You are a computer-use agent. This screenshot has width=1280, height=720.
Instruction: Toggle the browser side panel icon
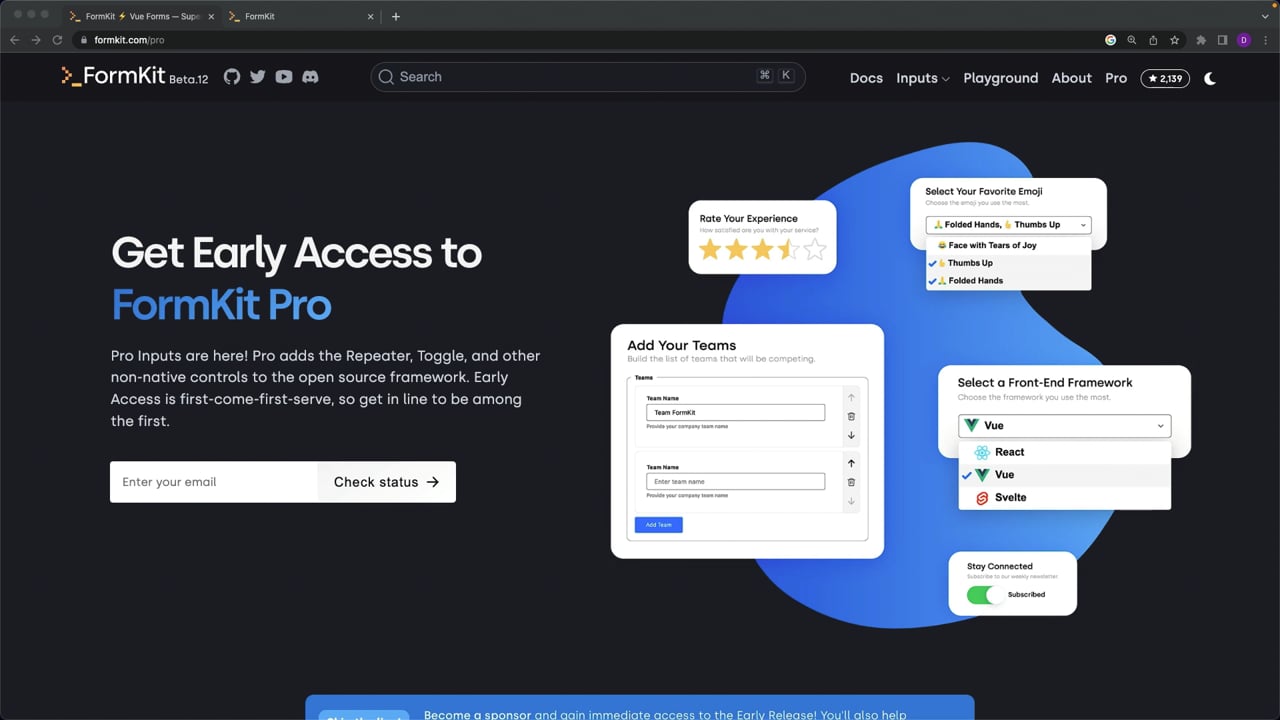coord(1222,40)
